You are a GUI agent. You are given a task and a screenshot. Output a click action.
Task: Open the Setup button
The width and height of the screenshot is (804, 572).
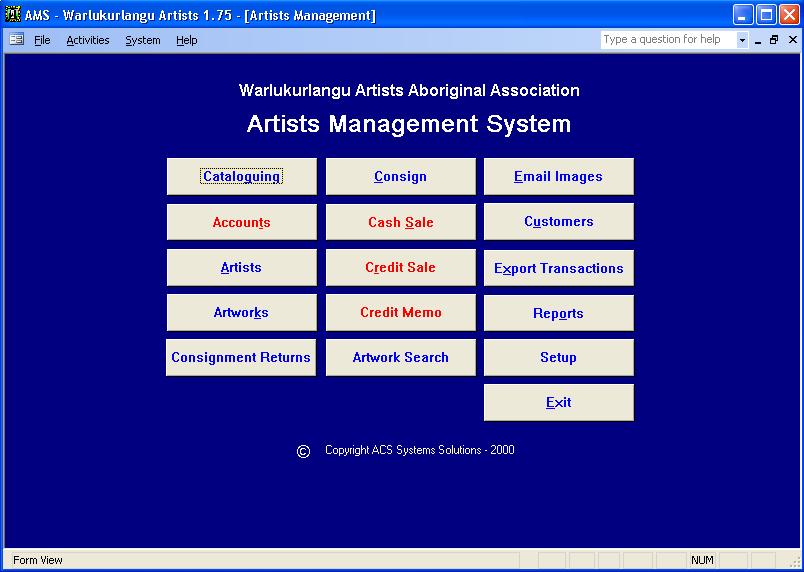pyautogui.click(x=558, y=357)
